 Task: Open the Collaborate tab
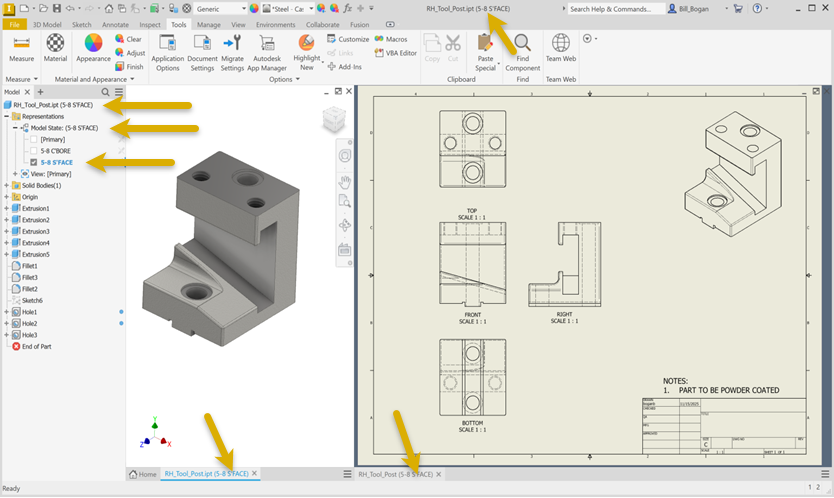(x=322, y=24)
